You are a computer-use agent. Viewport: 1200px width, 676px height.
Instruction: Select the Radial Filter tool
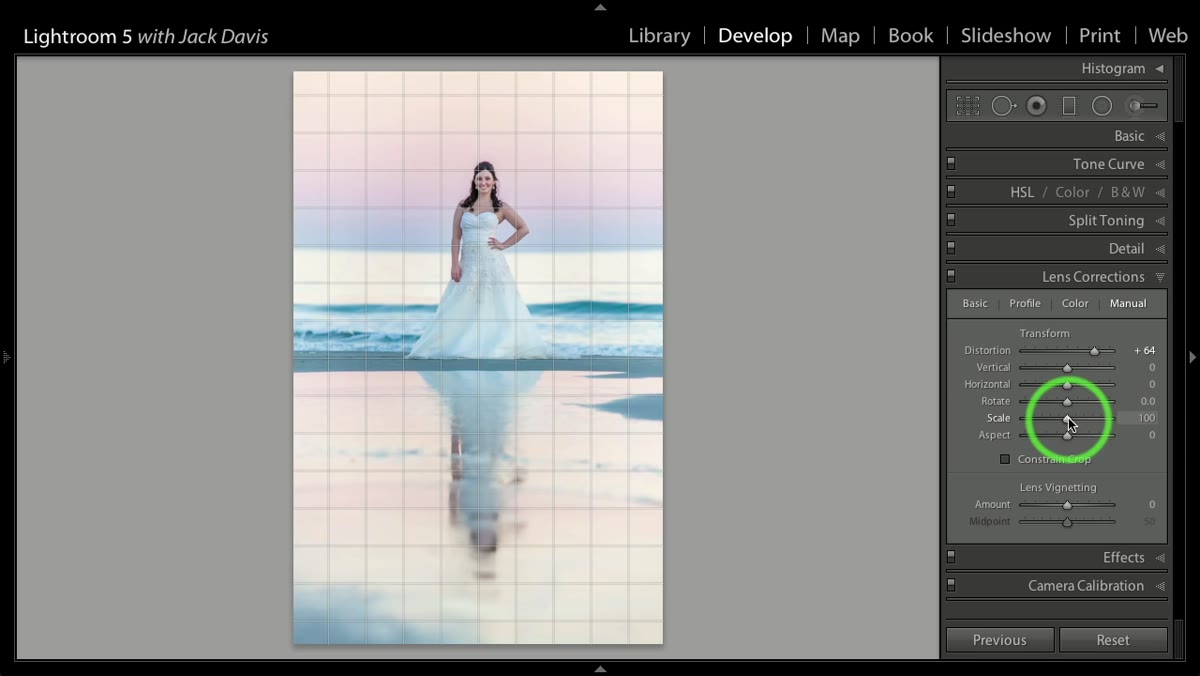(x=1102, y=105)
